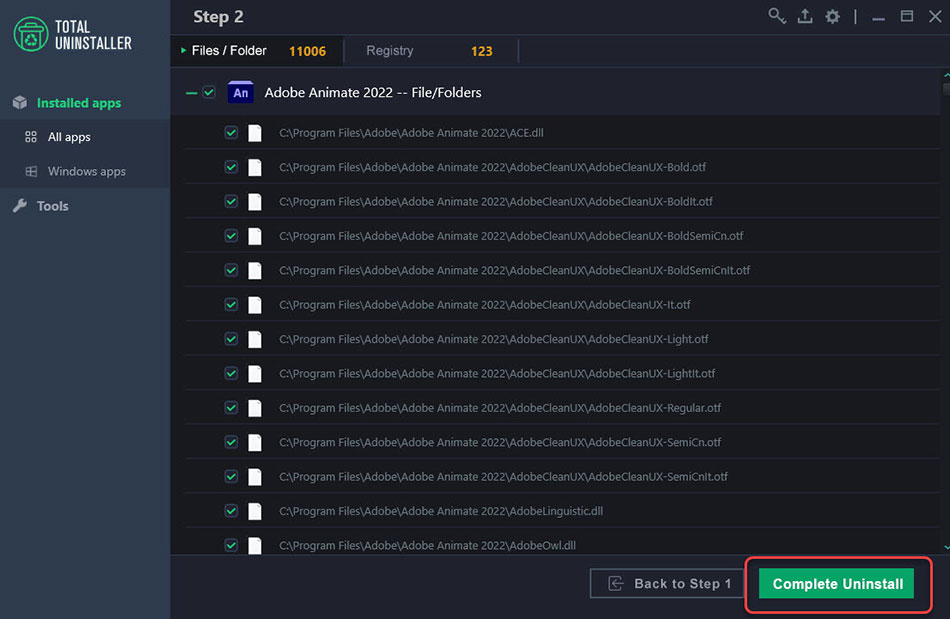Image resolution: width=950 pixels, height=619 pixels.
Task: Open settings gear icon
Action: point(832,16)
